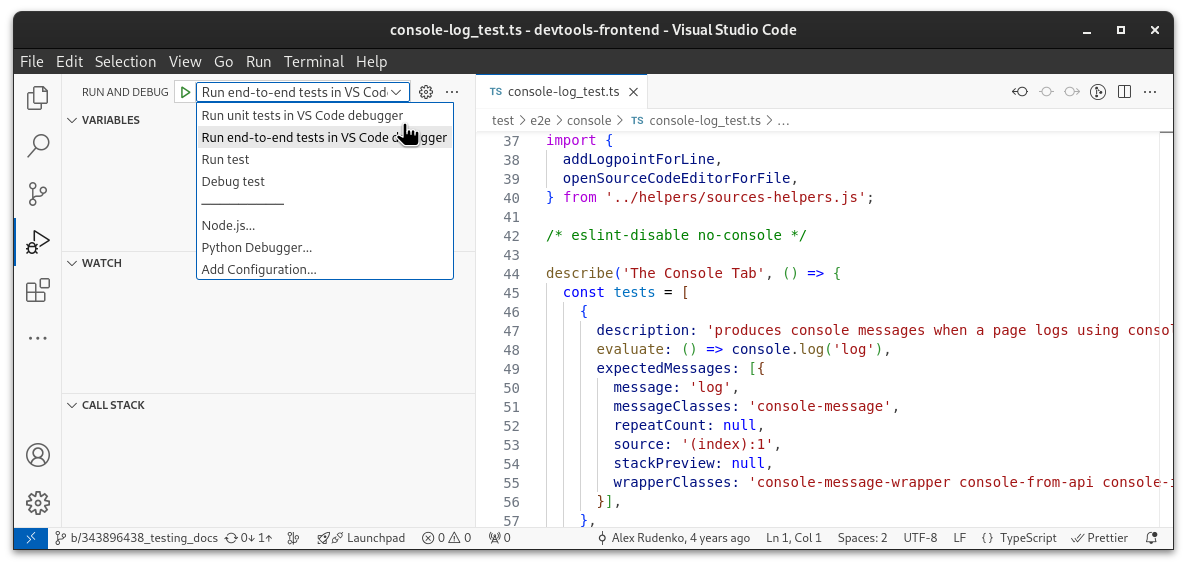Open the Source Control view
This screenshot has width=1187, height=566.
click(38, 193)
